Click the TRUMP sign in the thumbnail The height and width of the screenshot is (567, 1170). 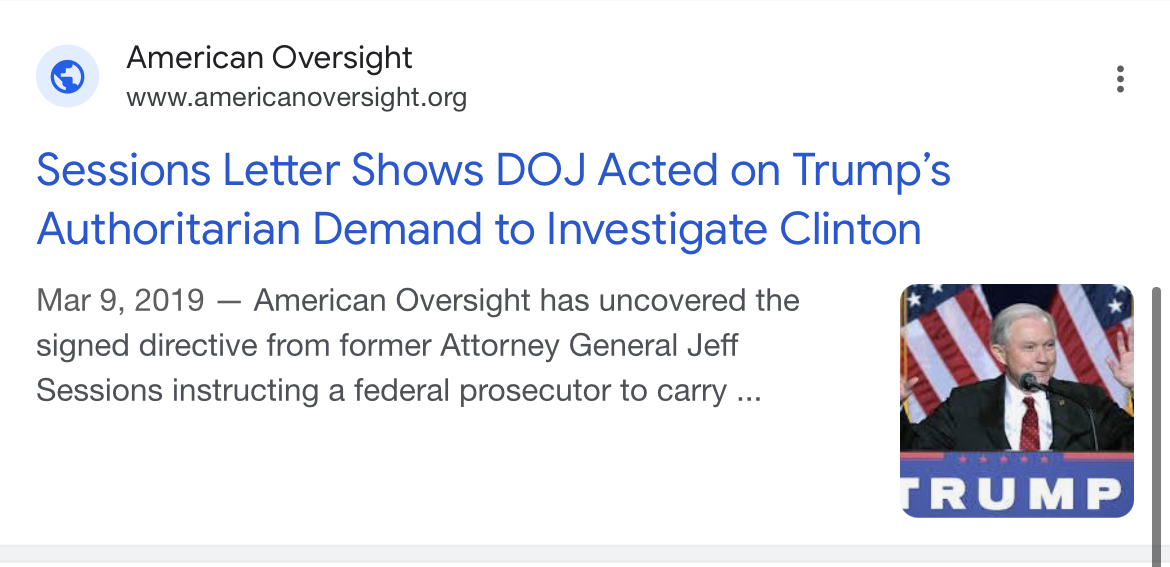click(x=1016, y=492)
